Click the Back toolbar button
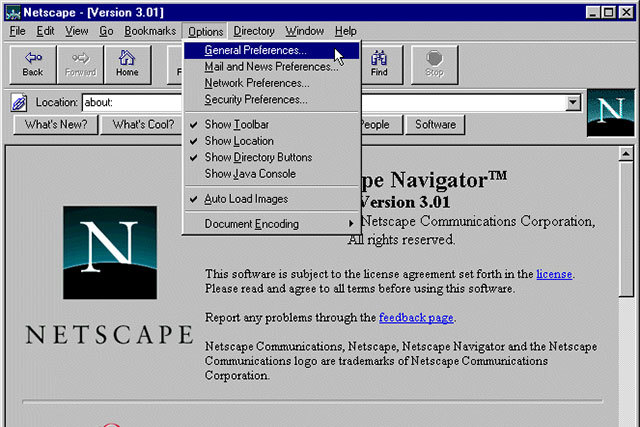The height and width of the screenshot is (427, 640). (x=33, y=65)
